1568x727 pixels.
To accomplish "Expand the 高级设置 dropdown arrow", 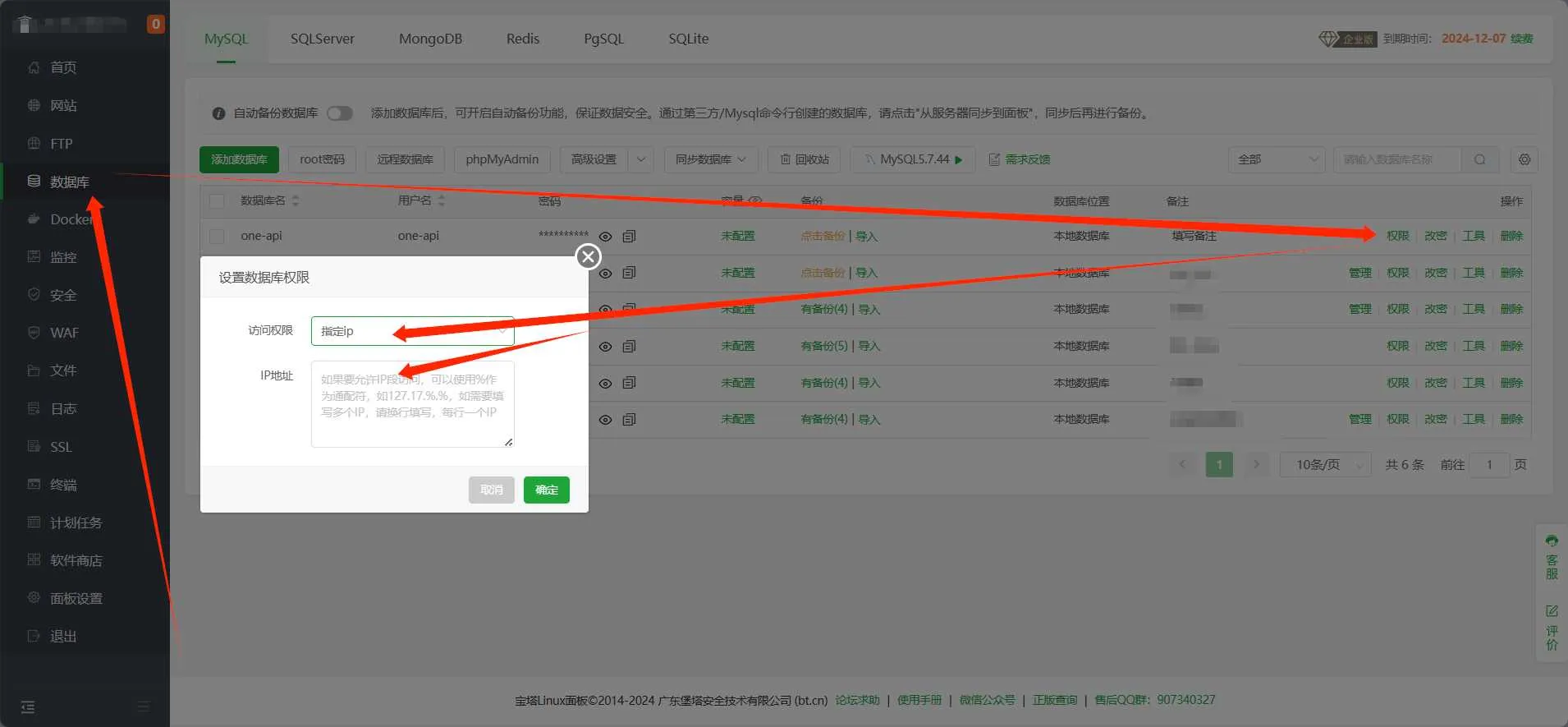I will [x=641, y=159].
